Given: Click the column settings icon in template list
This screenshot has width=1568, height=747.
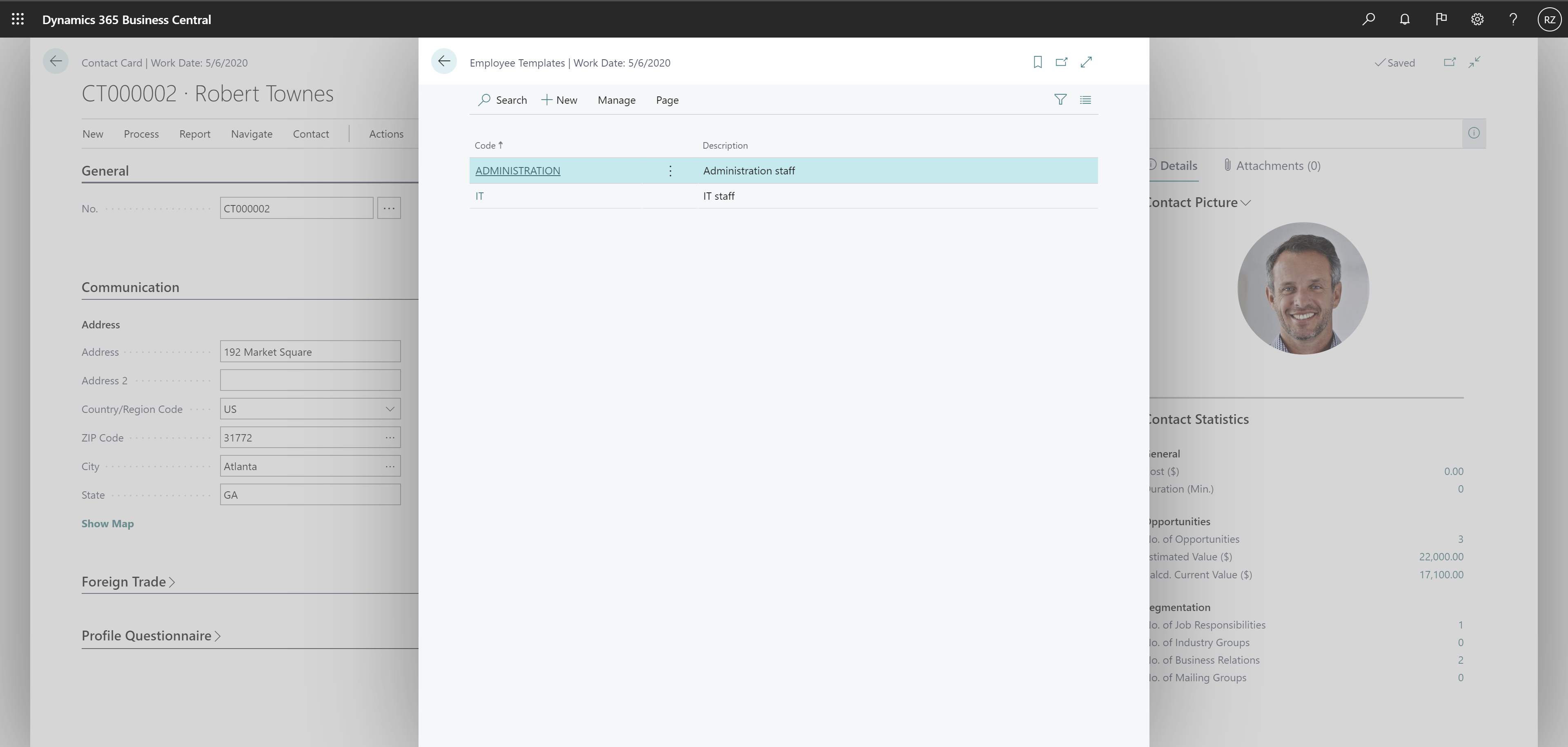Looking at the screenshot, I should [x=1085, y=99].
